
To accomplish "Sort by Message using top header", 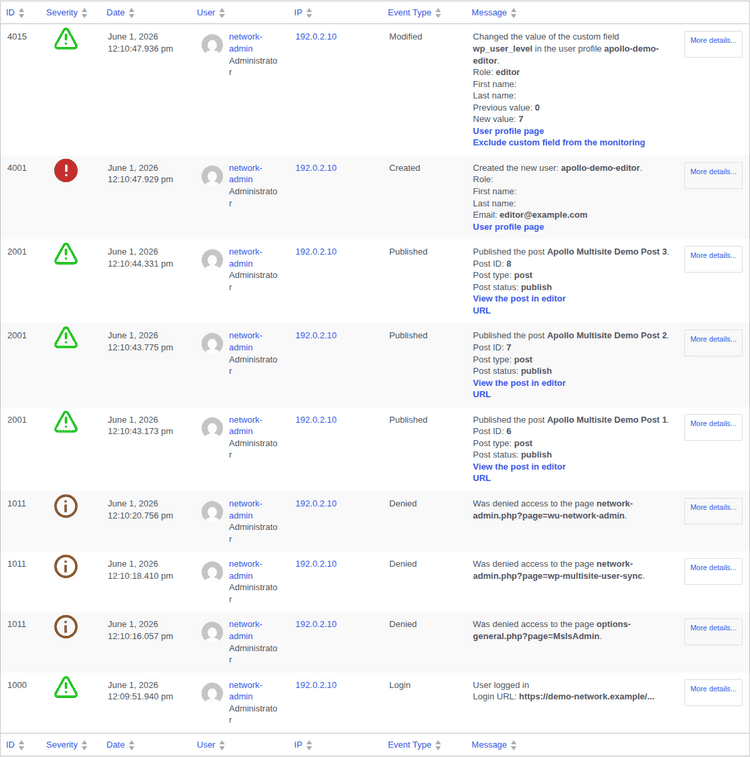I will coord(494,13).
